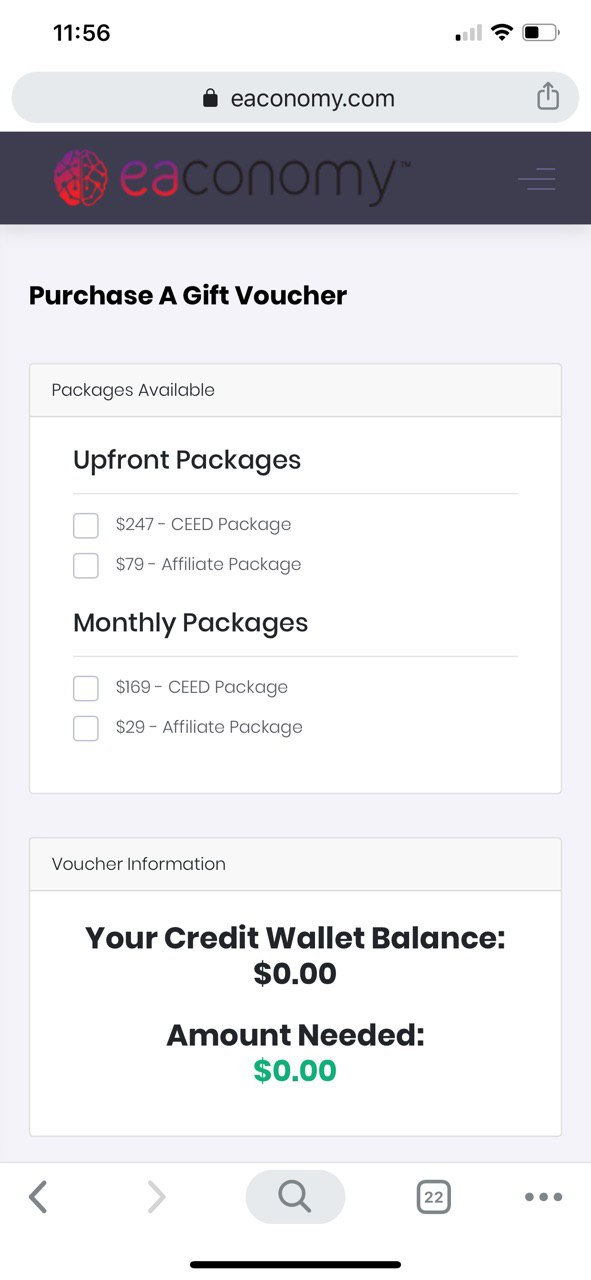Tap the padlock icon beside eaconomy.com
Image resolution: width=591 pixels, height=1280 pixels.
click(x=210, y=98)
